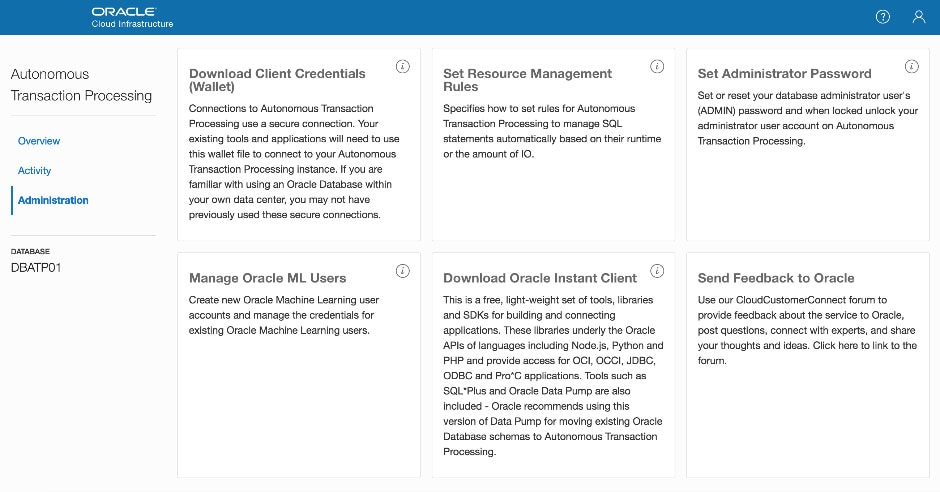Viewport: 940px width, 492px height.
Task: Click the Oracle Cloud Infrastructure logo
Action: coord(132,17)
